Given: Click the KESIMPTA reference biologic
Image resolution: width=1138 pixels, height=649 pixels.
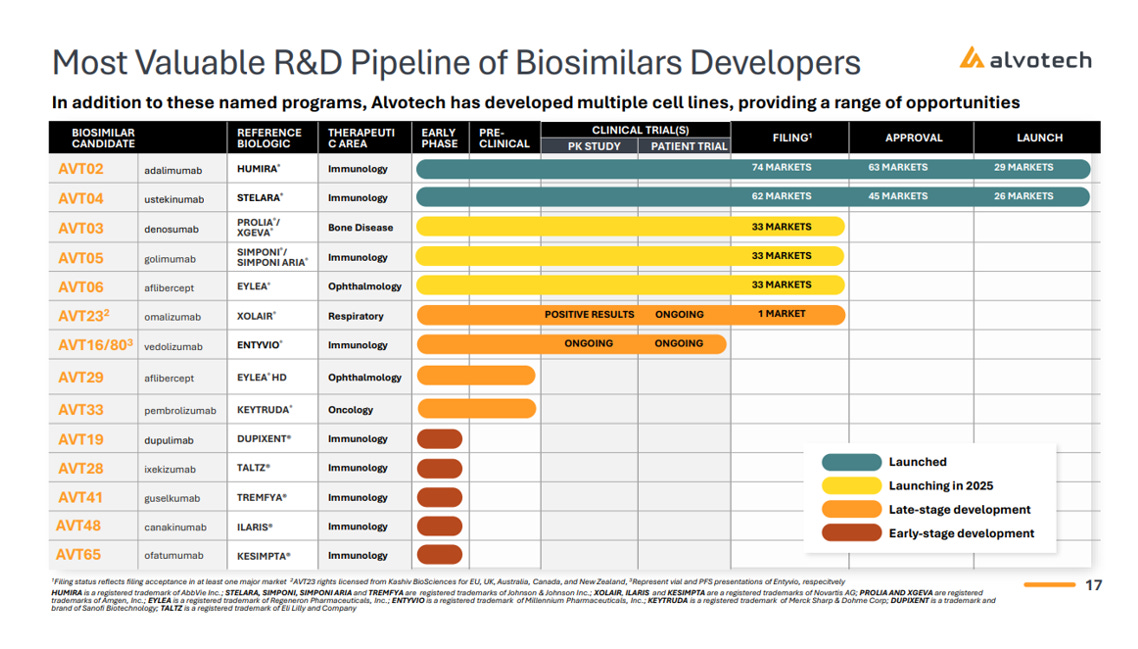Looking at the screenshot, I should pos(264,556).
